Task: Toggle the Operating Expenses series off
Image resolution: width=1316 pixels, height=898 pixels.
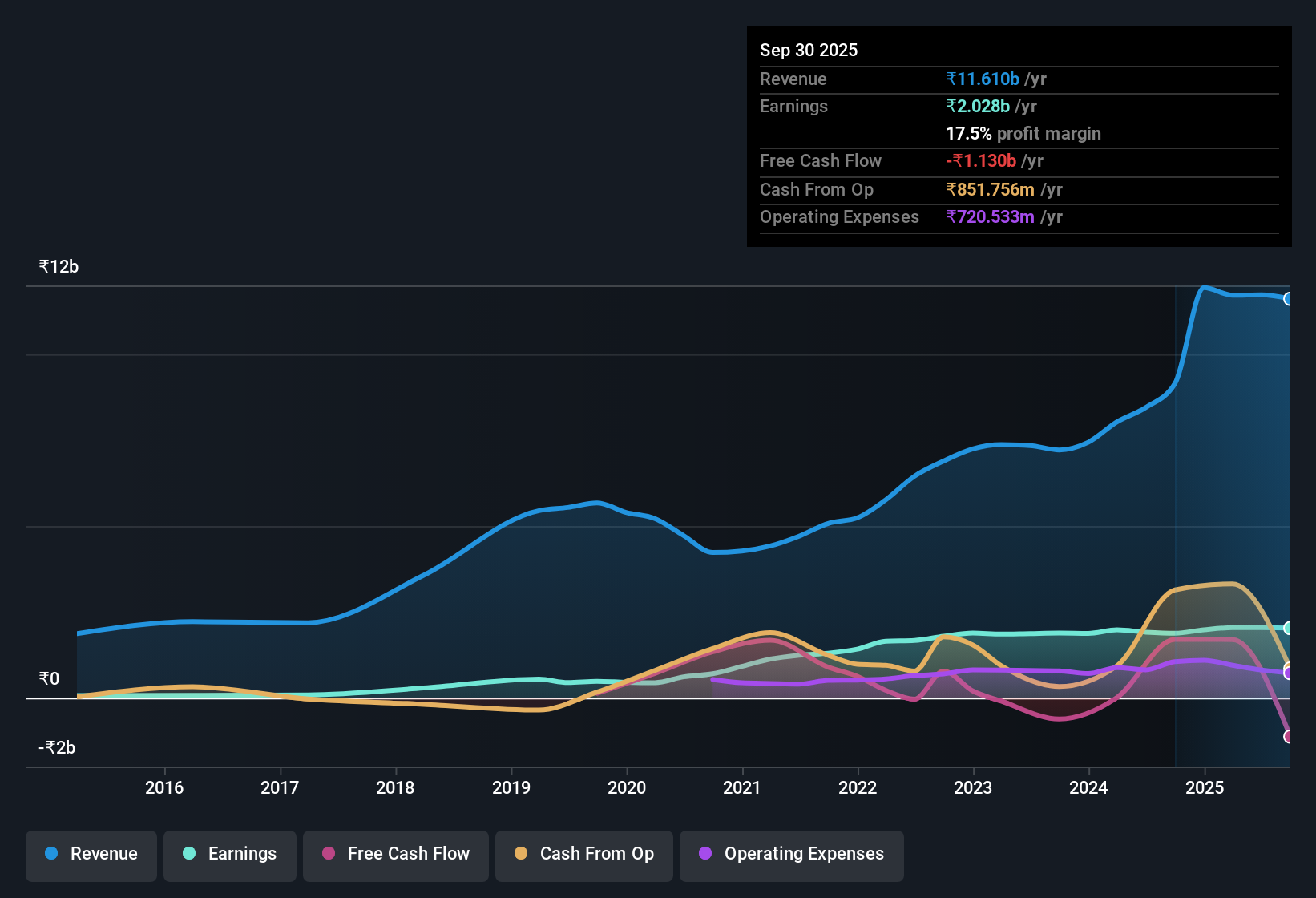Action: 791,854
